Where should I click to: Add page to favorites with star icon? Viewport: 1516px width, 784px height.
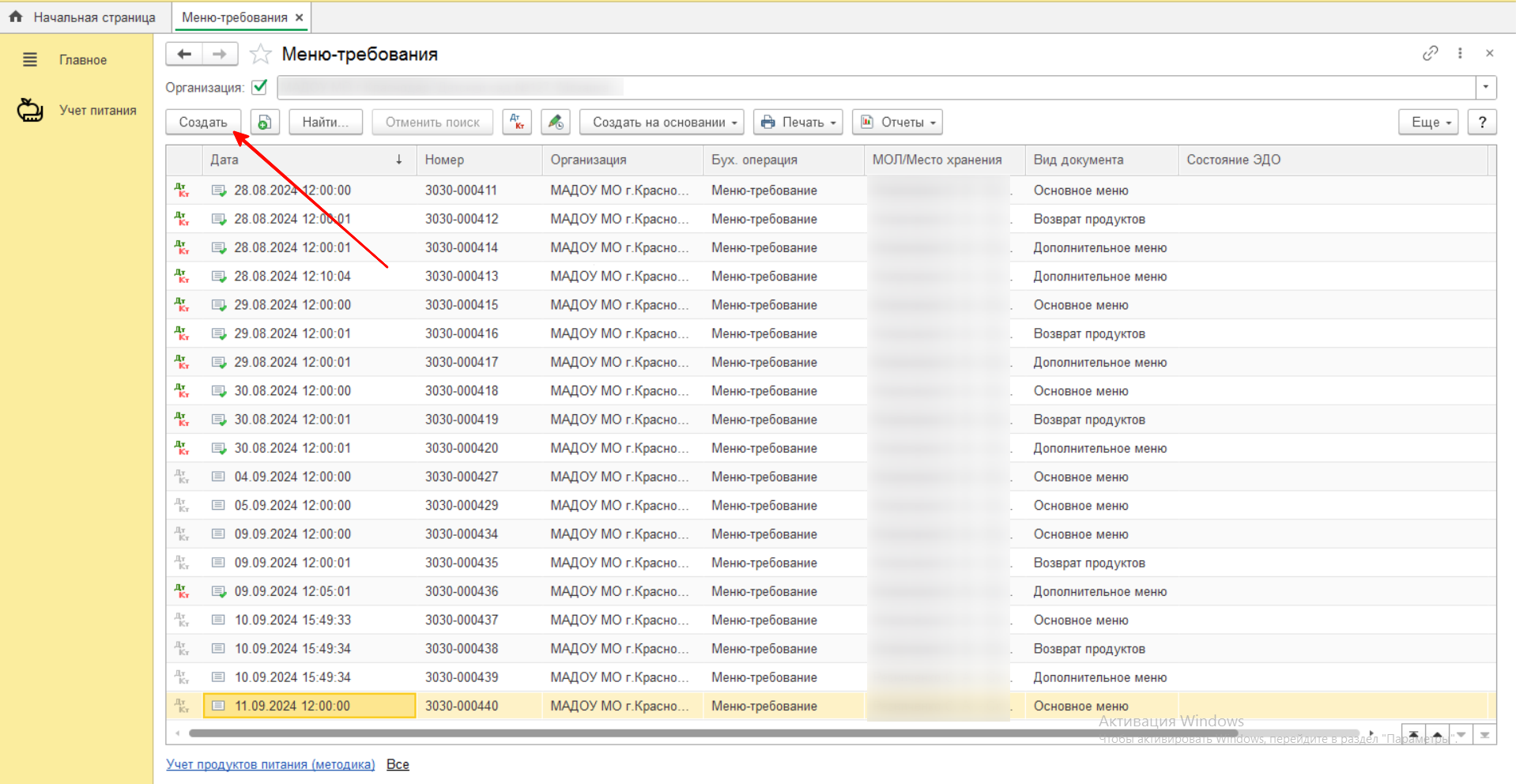[260, 55]
